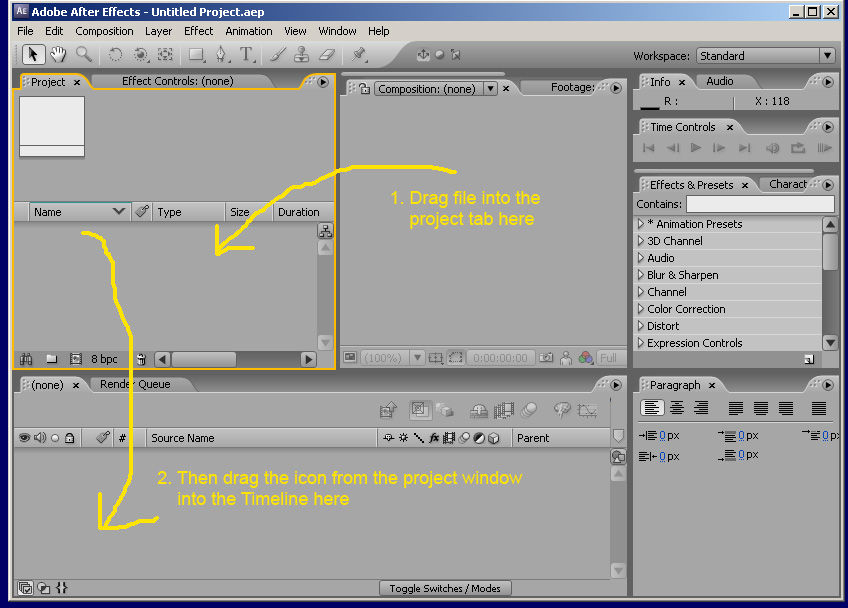Select the Clone Stamp tool
The width and height of the screenshot is (848, 608).
[302, 55]
